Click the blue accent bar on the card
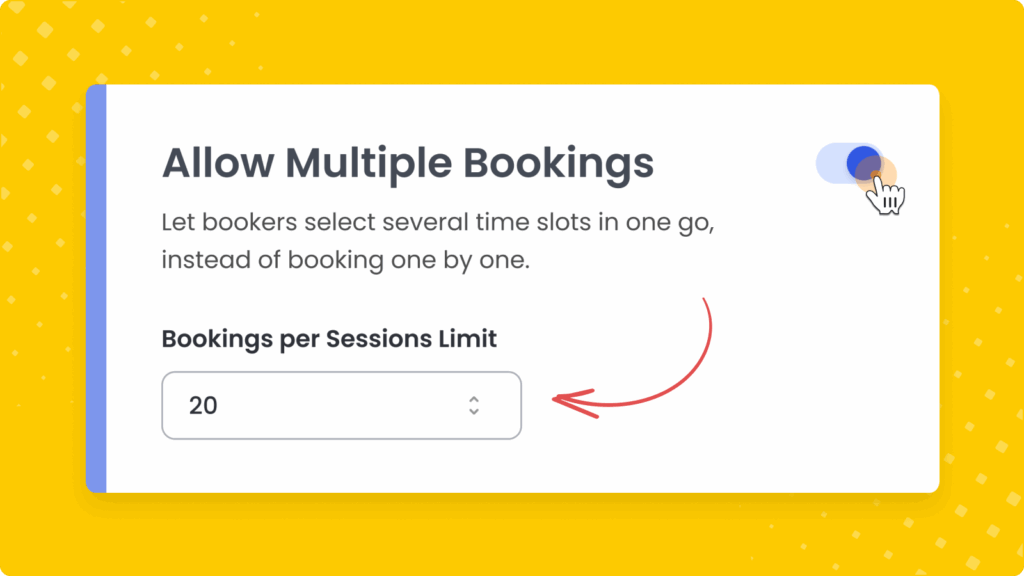Viewport: 1024px width, 576px height. click(96, 288)
